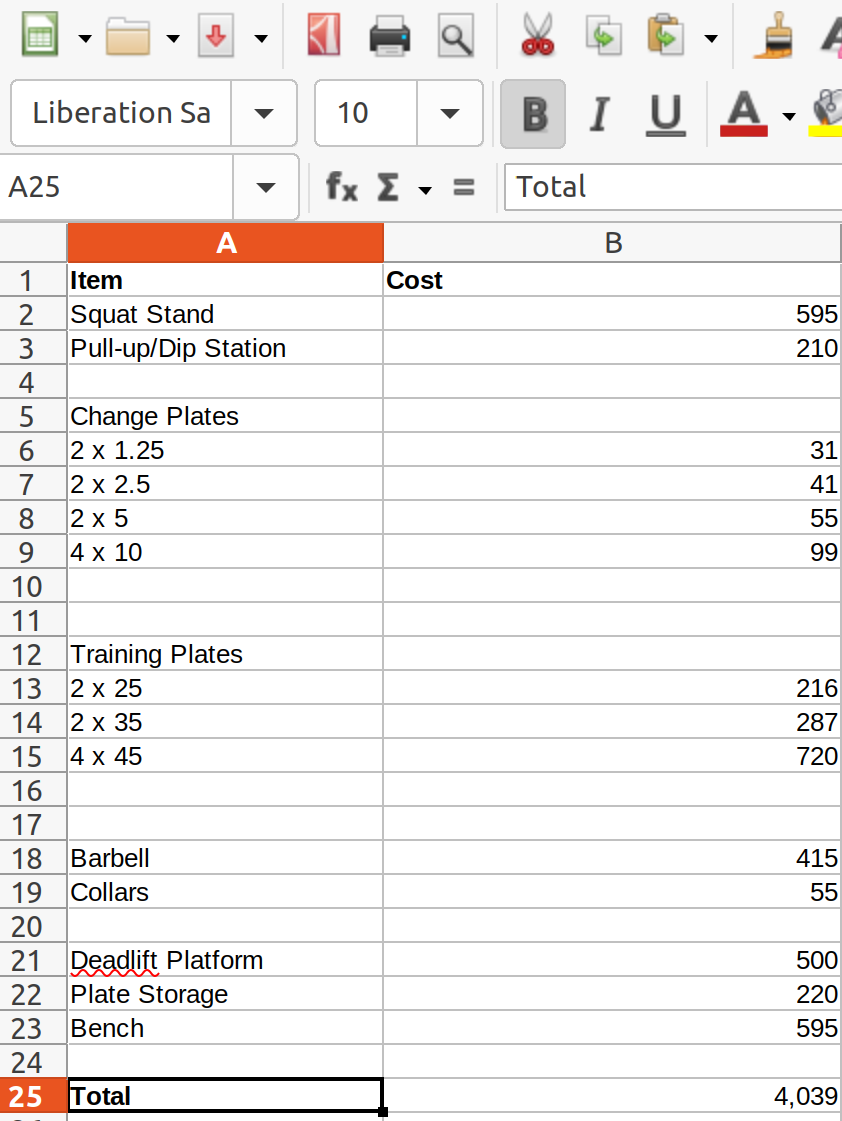Select row 12 header
The image size is (842, 1121).
pos(28,655)
